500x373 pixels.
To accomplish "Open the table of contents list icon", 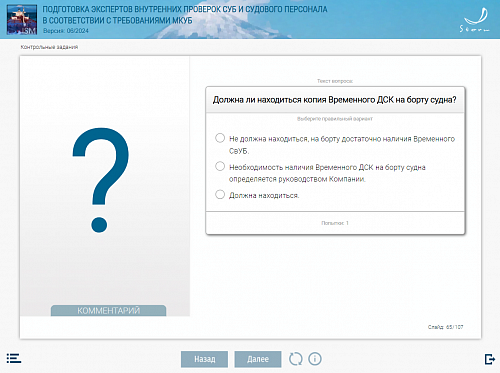I will [14, 359].
